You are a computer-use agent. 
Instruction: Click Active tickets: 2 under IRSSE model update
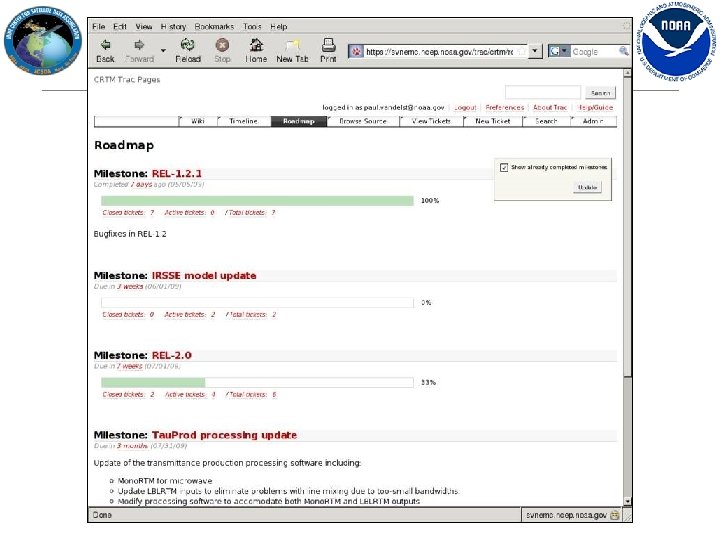(x=189, y=315)
